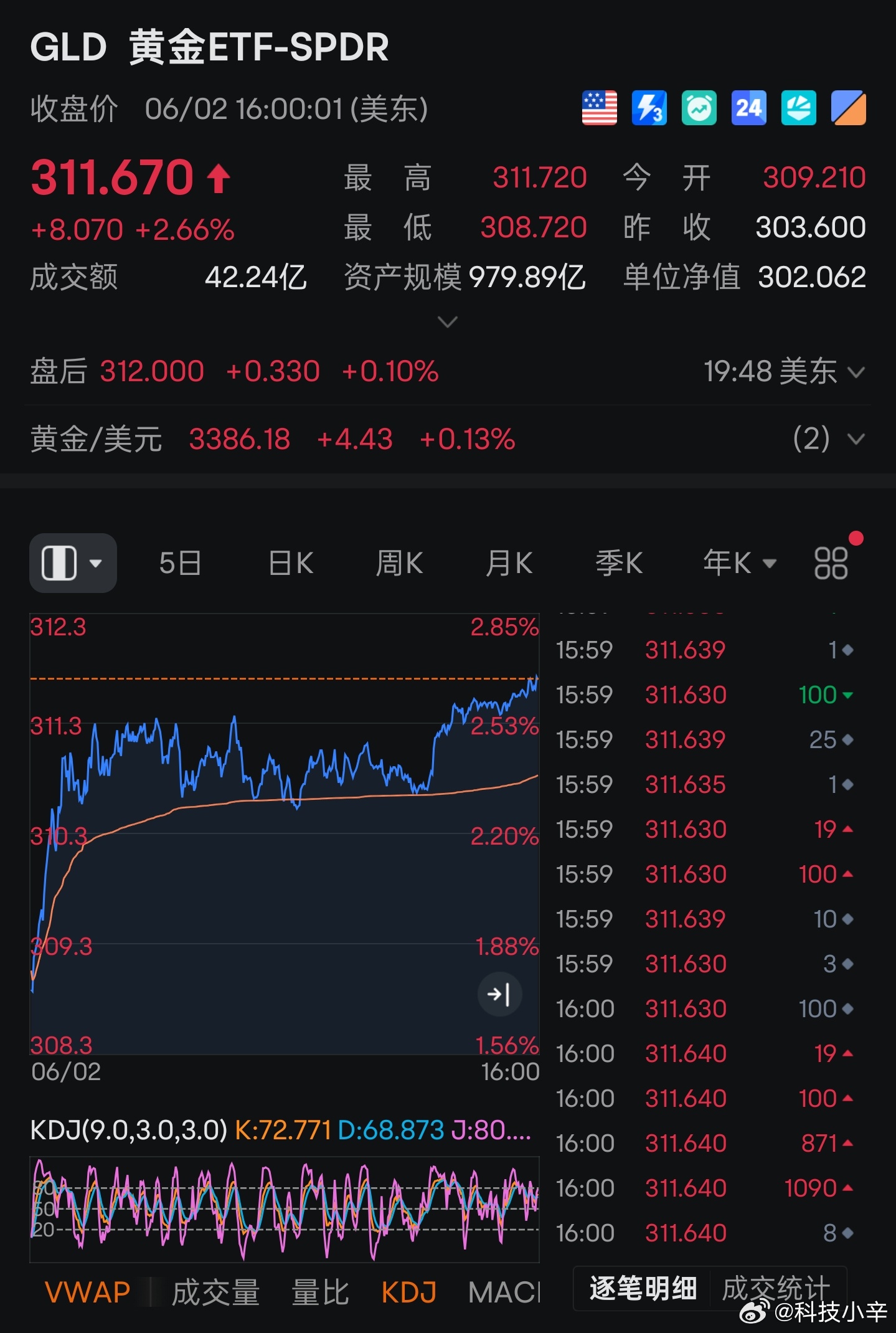Tap the 成交额 42.24亿 turnover value

[x=256, y=277]
